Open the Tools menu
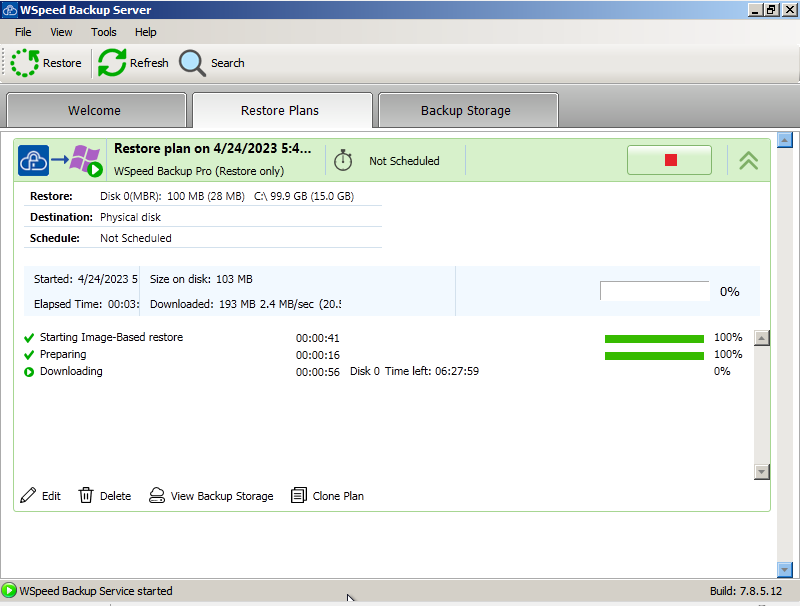Screen dimensions: 800x606 coord(104,32)
